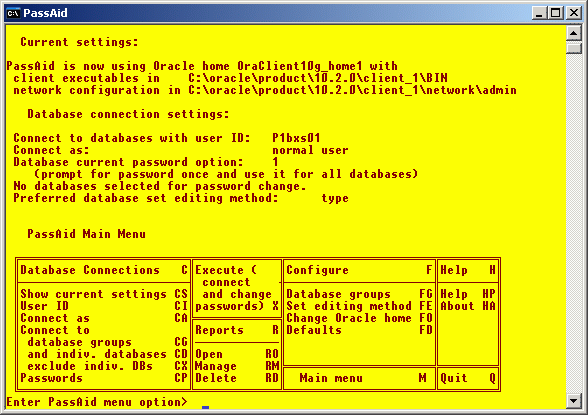This screenshot has width=588, height=415.
Task: Click the 'Current settings:' heading
Action: tap(79, 42)
